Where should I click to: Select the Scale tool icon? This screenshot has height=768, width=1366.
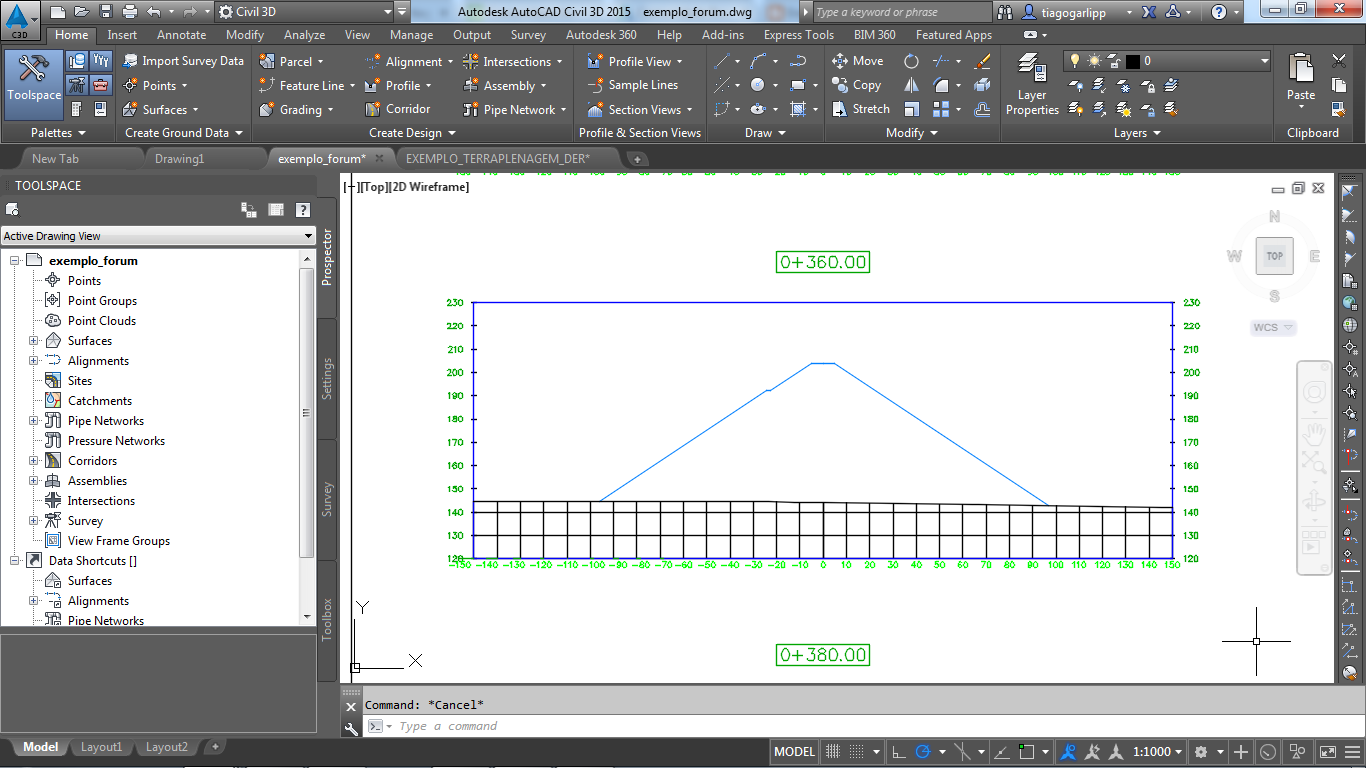911,109
